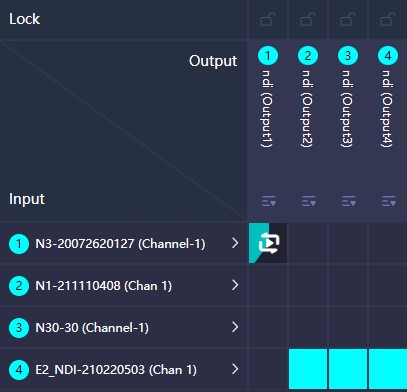Open the list menu icon under Output2
407x392 pixels.
[309, 201]
